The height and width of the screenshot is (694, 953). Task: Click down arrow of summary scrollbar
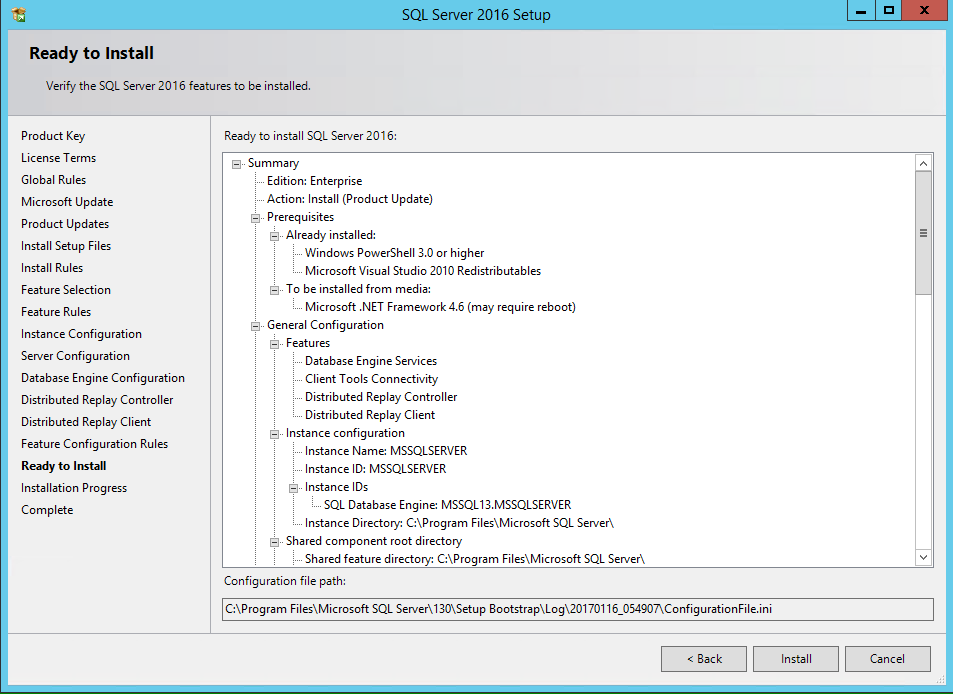click(923, 557)
